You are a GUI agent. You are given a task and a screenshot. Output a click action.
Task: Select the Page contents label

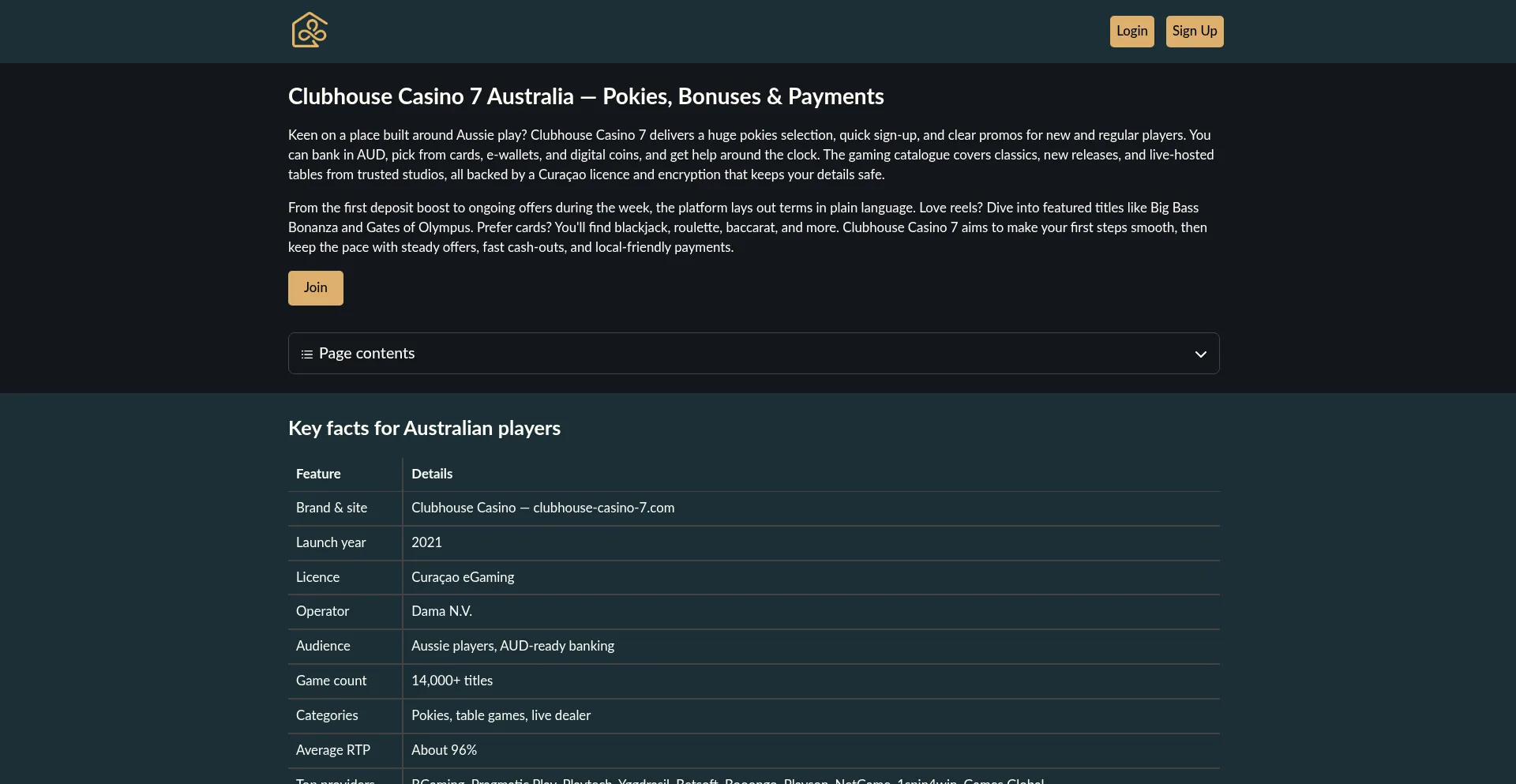[366, 354]
